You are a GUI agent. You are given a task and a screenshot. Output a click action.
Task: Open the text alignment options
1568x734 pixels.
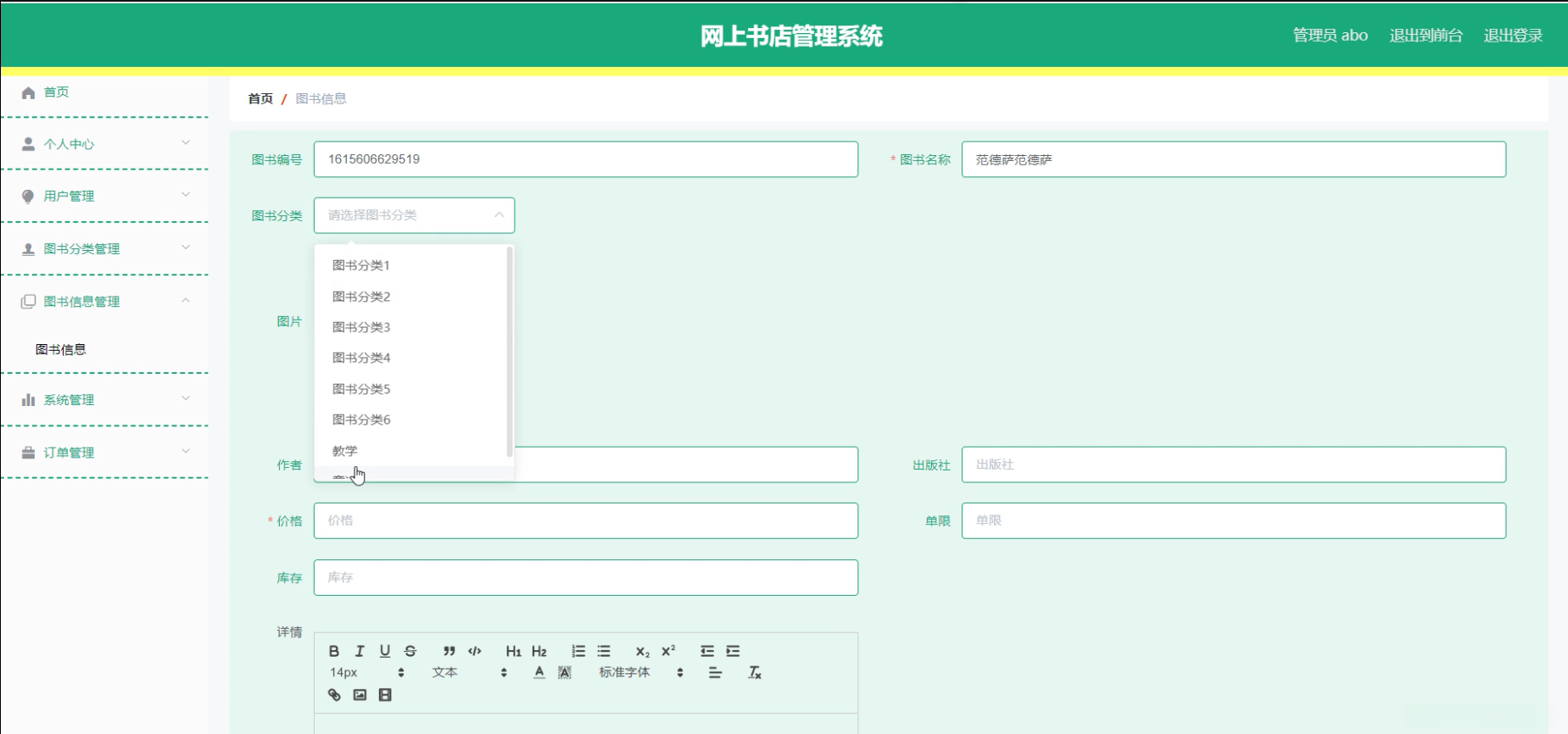coord(716,673)
